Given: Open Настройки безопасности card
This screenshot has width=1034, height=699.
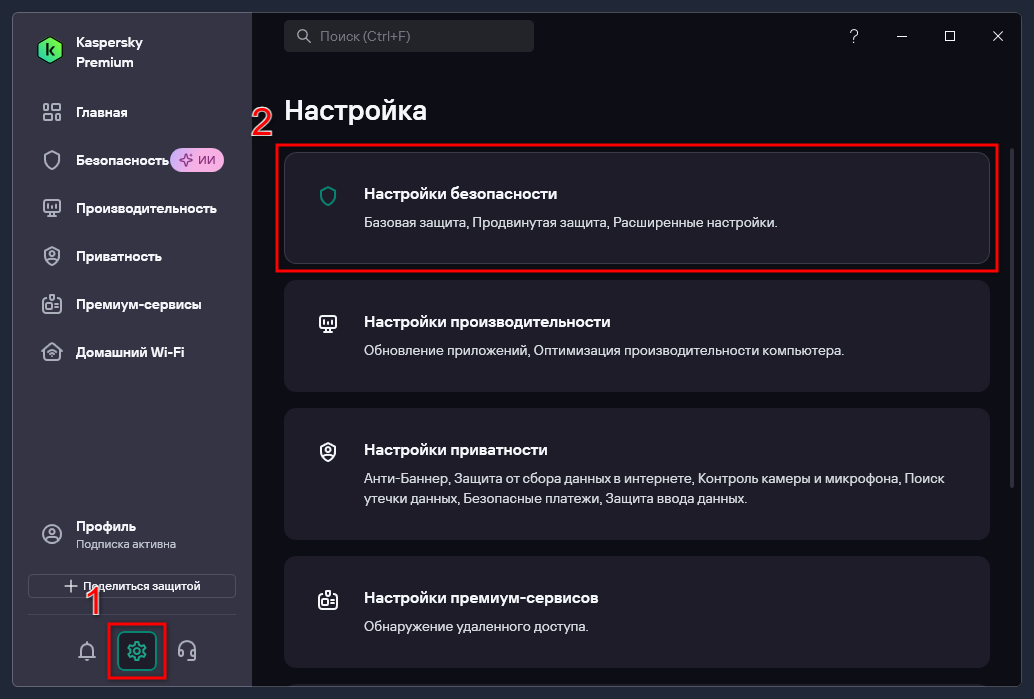Looking at the screenshot, I should pyautogui.click(x=636, y=208).
